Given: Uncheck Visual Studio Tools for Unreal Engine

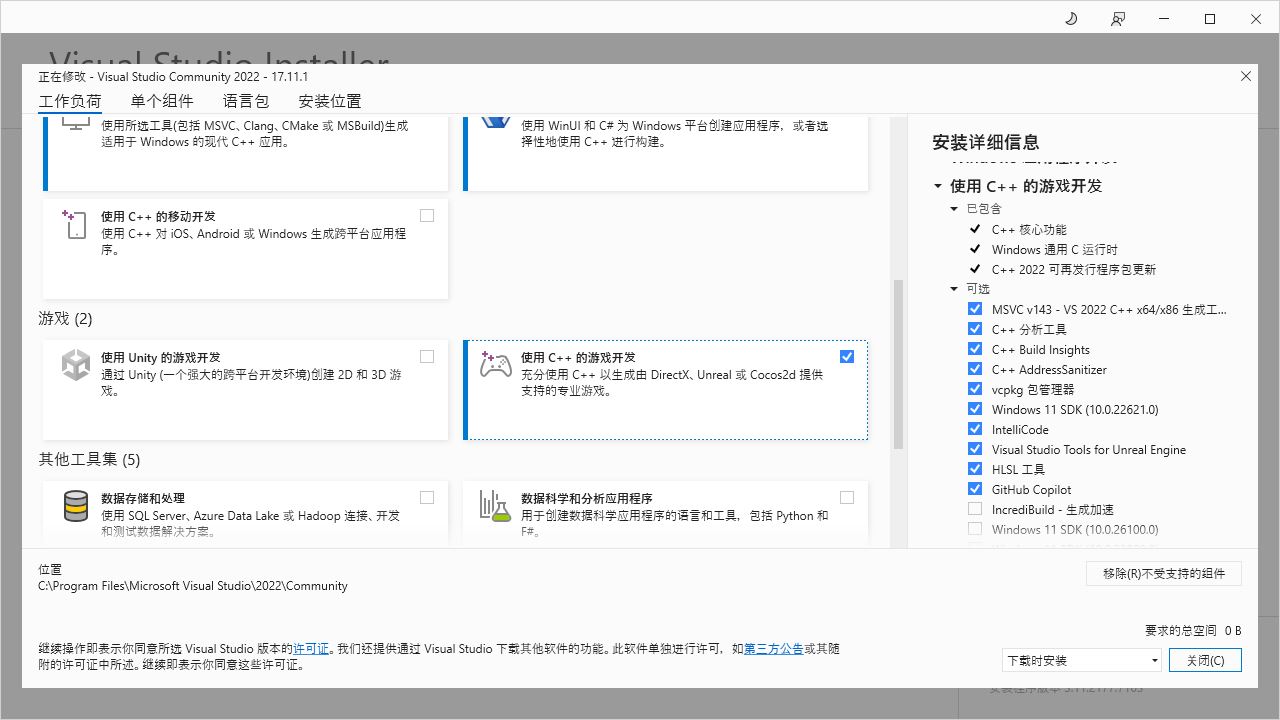Looking at the screenshot, I should [x=975, y=449].
